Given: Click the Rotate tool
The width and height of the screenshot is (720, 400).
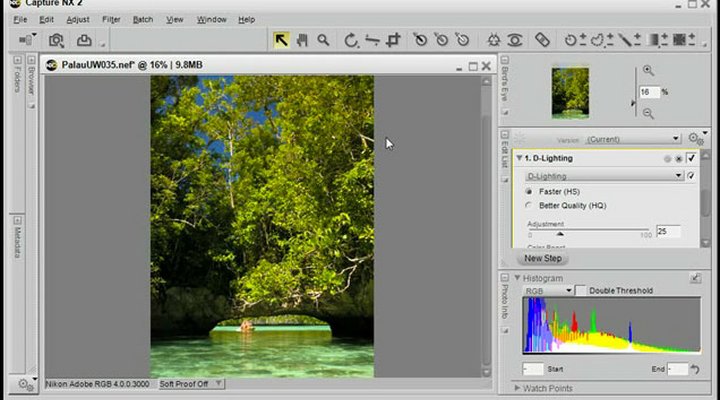Looking at the screenshot, I should 351,40.
